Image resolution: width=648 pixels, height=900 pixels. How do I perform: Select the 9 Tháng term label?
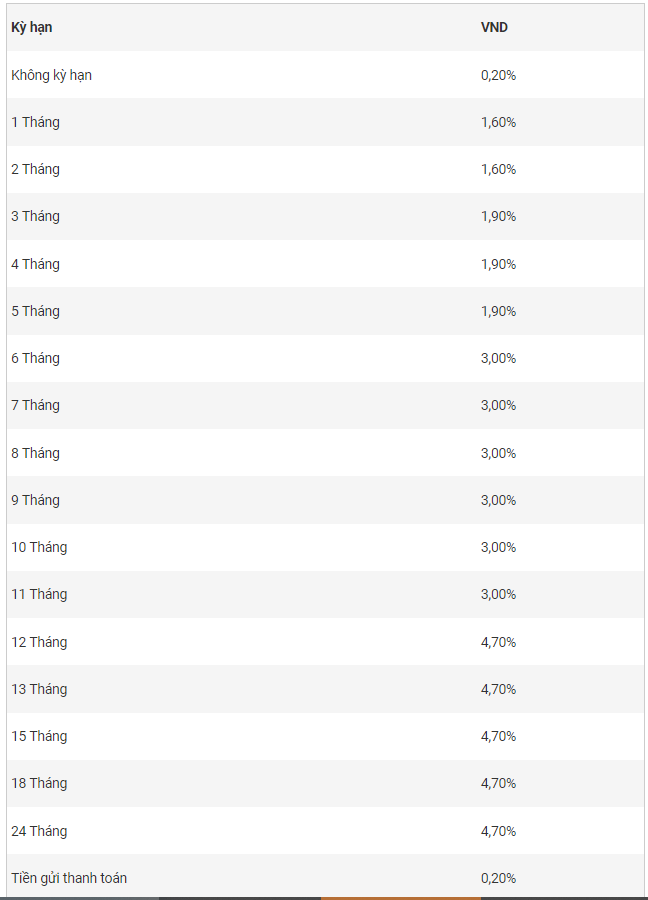(x=35, y=500)
